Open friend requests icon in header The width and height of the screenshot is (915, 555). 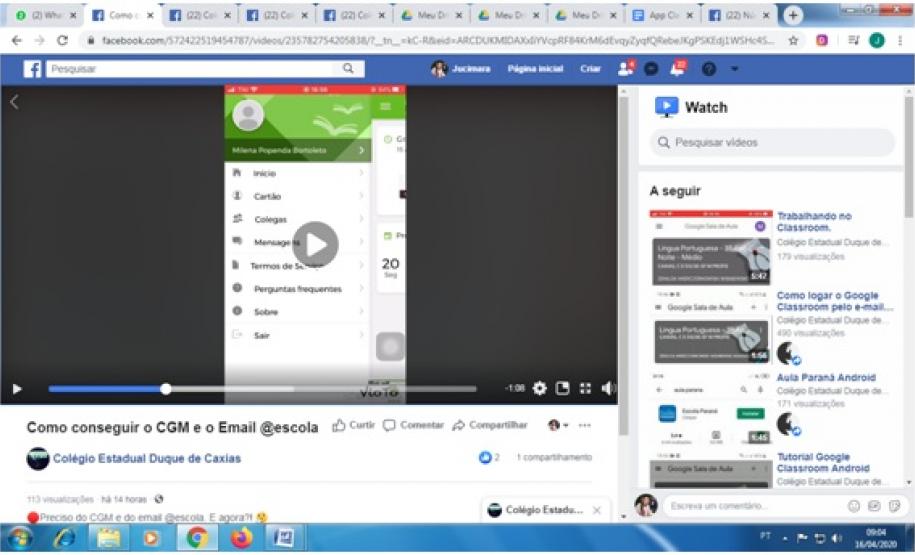[x=626, y=69]
